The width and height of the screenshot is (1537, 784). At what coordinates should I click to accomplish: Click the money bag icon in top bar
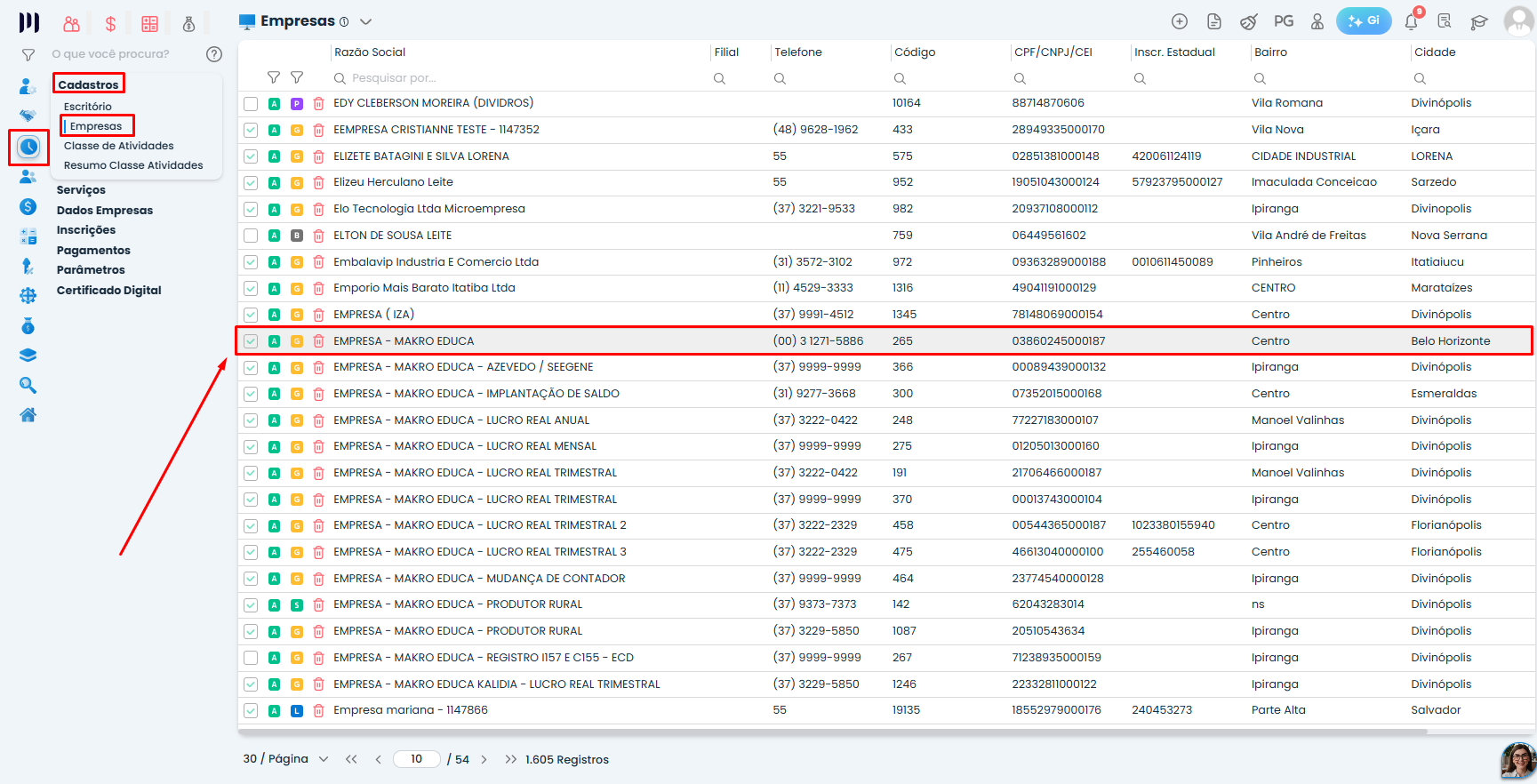coord(188,24)
